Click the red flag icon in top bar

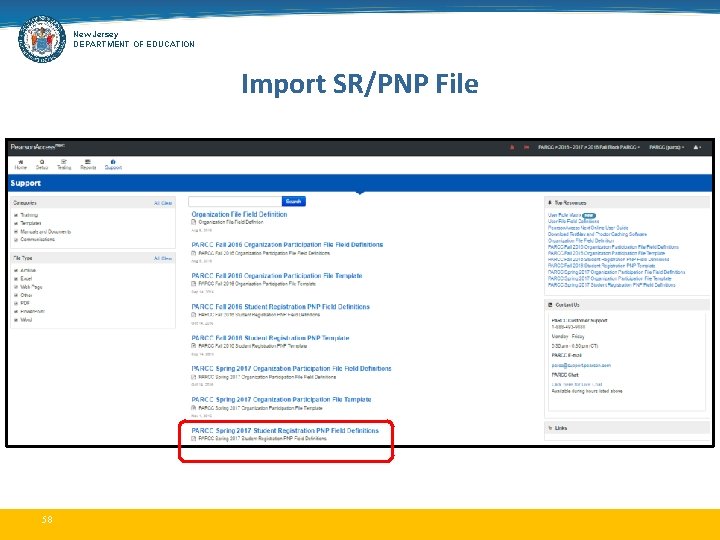(x=526, y=147)
